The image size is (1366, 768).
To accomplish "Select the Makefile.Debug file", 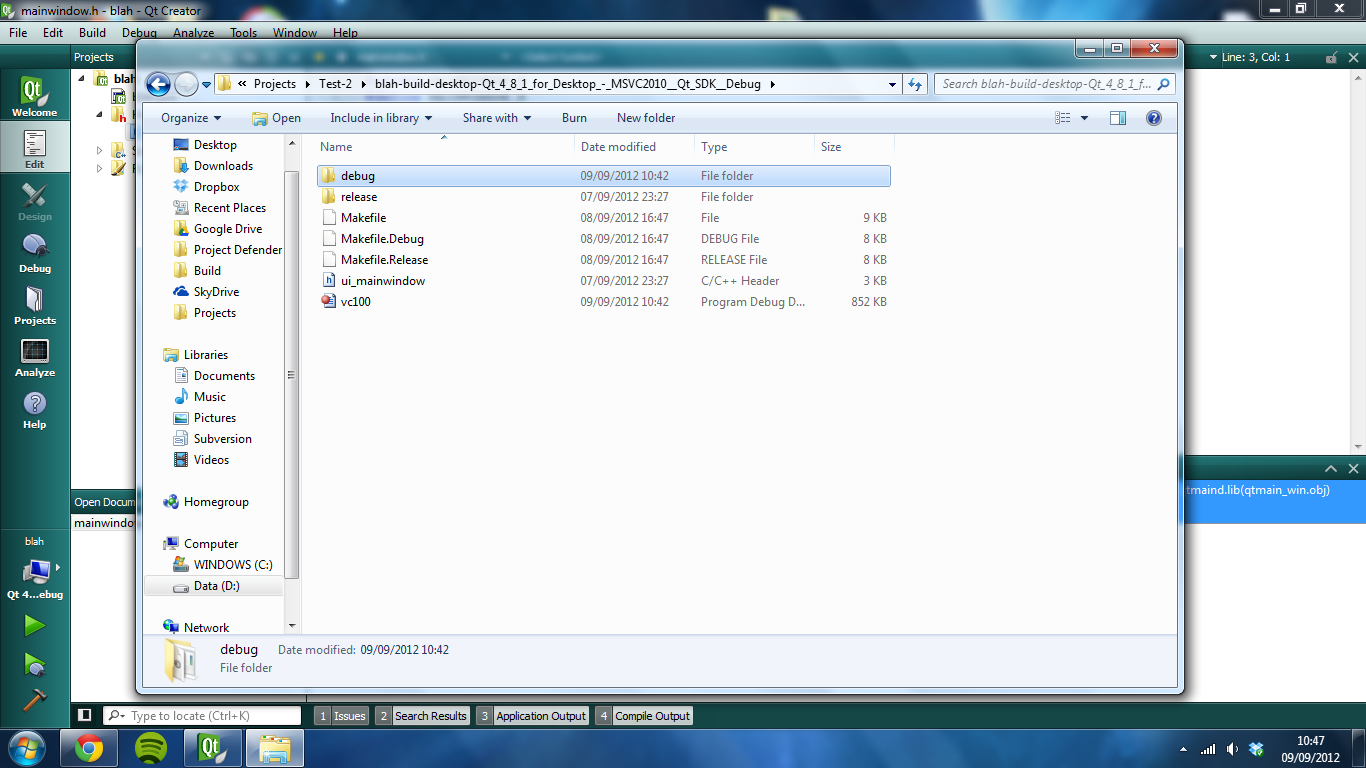I will (x=604, y=239).
